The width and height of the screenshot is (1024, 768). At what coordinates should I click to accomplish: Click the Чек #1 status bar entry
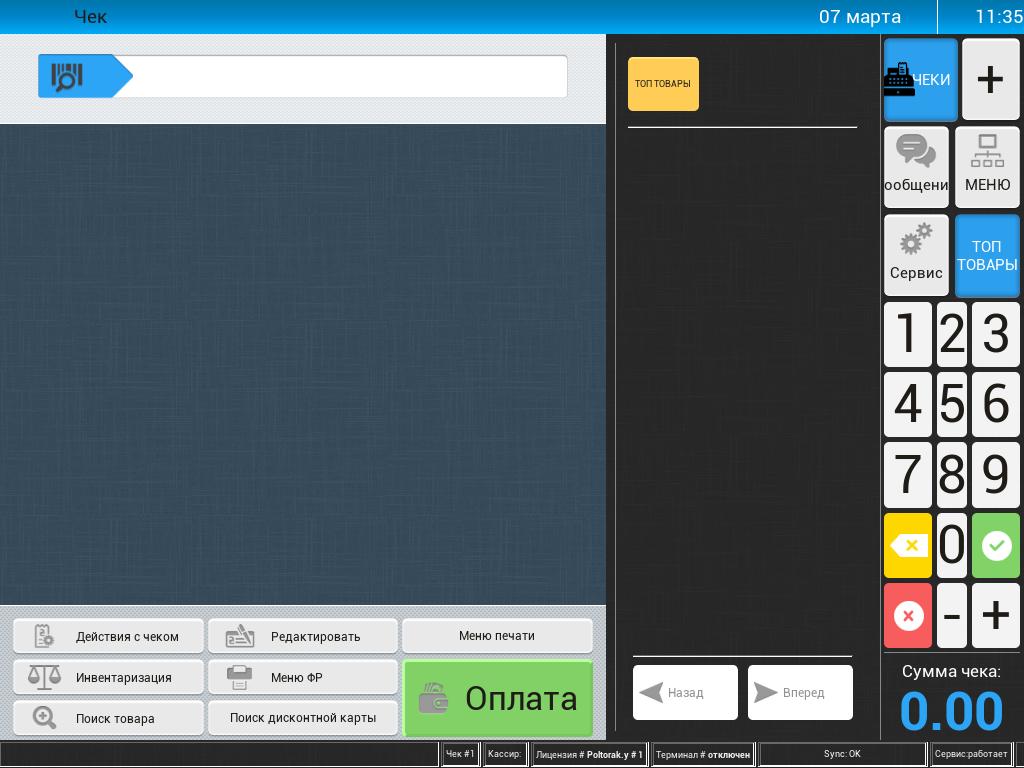460,754
